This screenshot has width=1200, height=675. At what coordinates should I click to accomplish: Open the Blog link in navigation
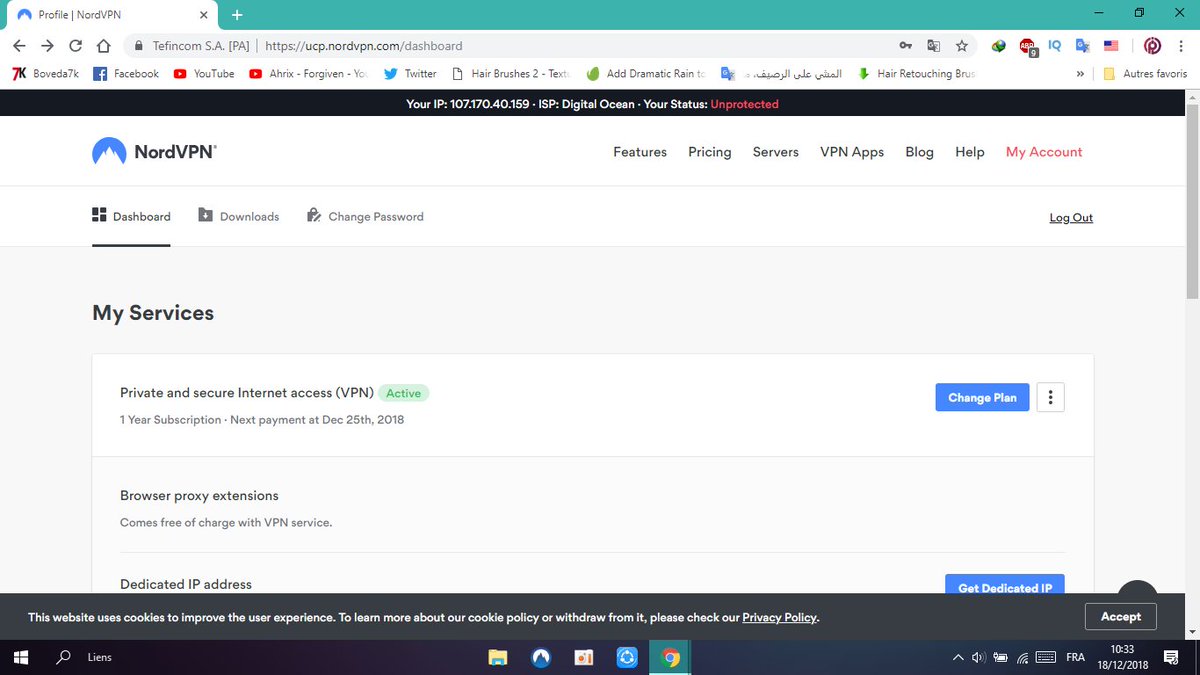[919, 152]
